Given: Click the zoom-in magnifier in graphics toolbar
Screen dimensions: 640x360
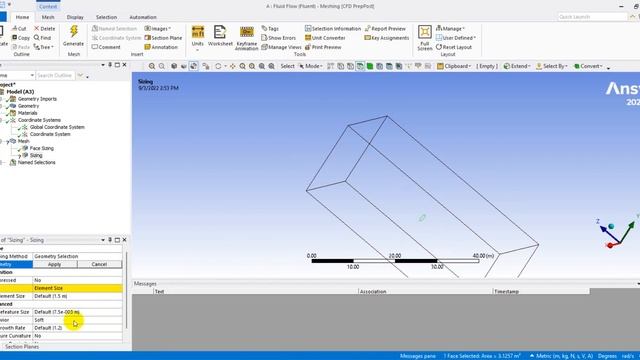Looking at the screenshot, I should click(x=152, y=66).
